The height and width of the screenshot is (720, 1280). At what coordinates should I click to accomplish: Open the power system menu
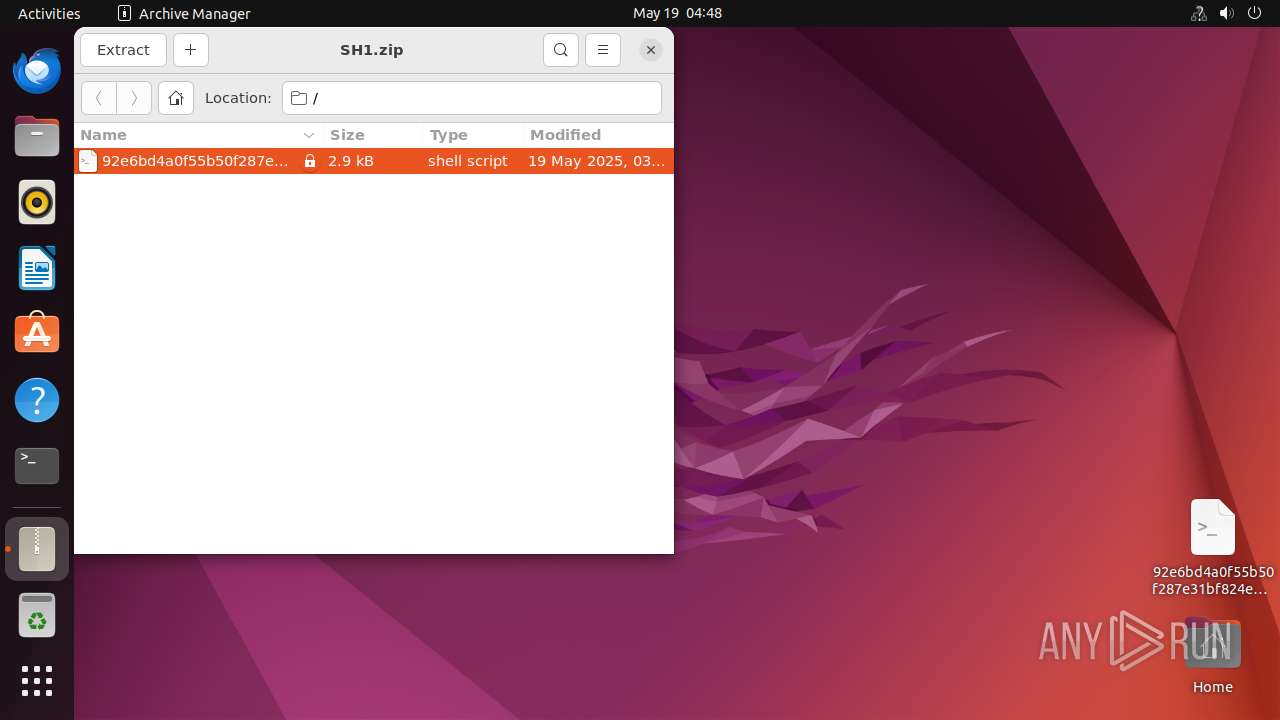1255,13
